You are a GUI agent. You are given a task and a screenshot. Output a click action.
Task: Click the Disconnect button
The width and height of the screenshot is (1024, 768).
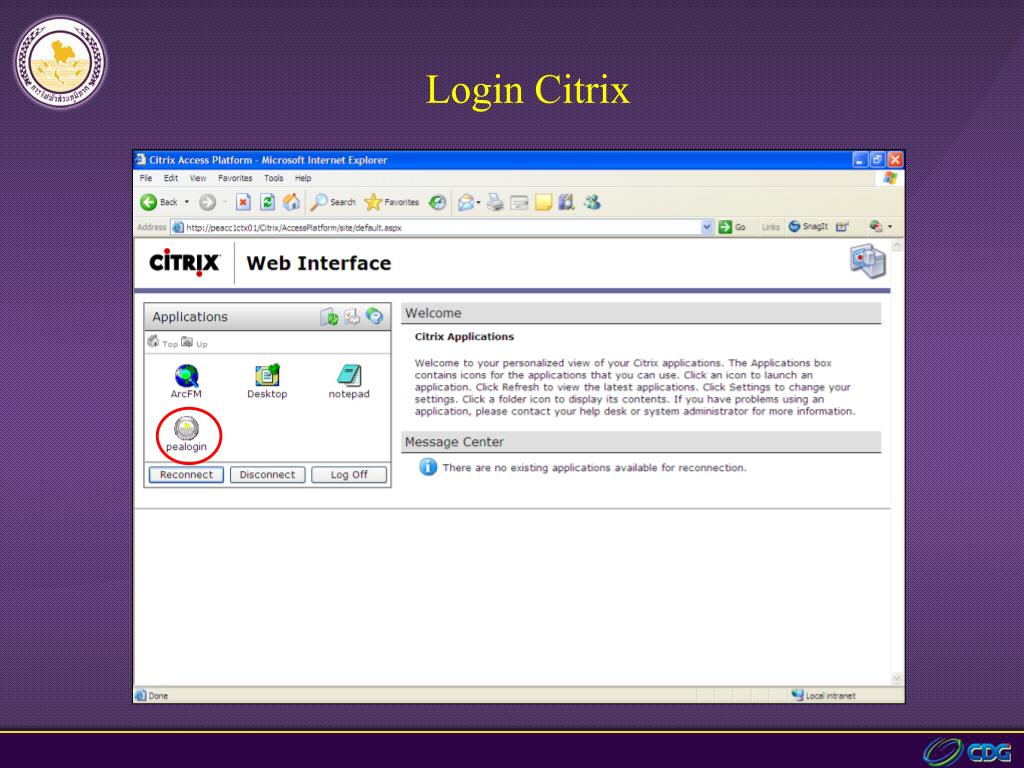point(267,475)
